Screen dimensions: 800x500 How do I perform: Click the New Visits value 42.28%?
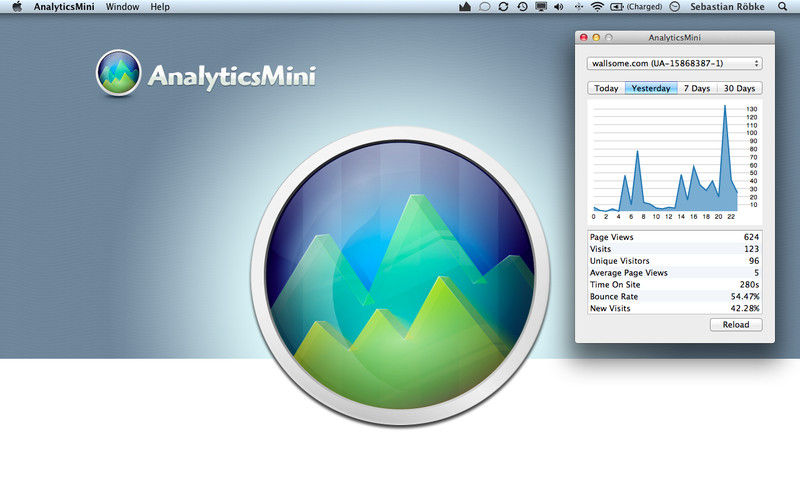(x=745, y=308)
